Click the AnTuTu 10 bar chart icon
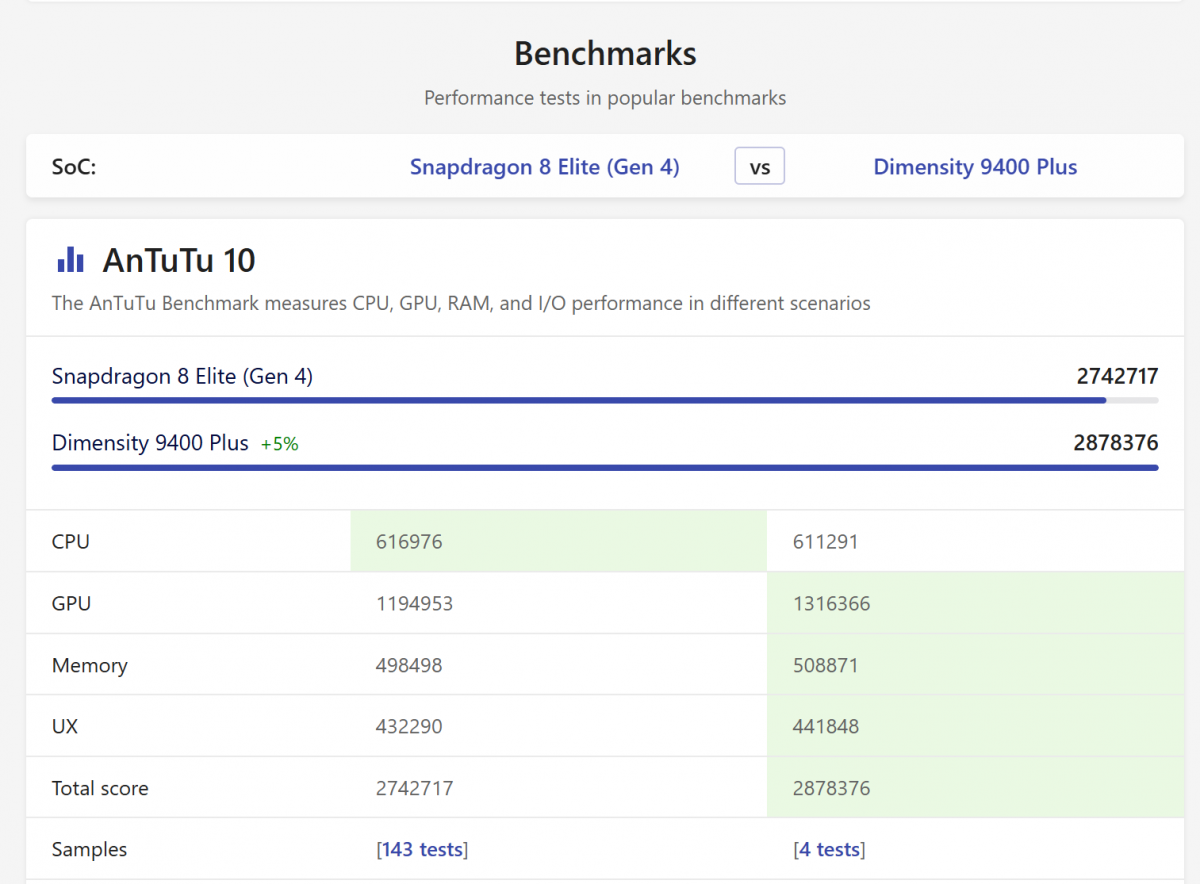The width and height of the screenshot is (1200, 884). [x=69, y=259]
